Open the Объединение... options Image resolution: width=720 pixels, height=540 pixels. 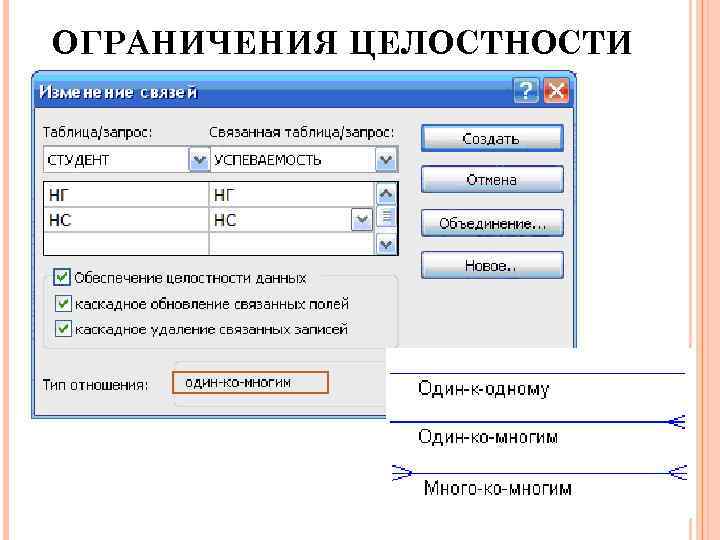492,223
